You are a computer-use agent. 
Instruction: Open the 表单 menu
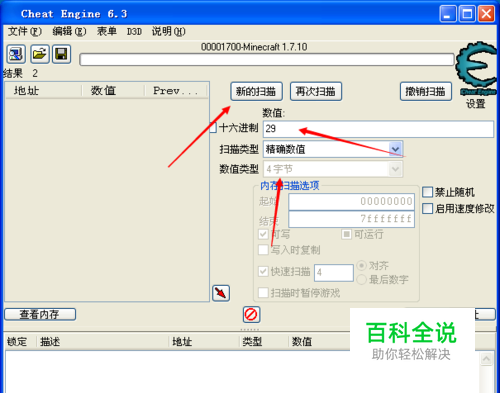[107, 32]
